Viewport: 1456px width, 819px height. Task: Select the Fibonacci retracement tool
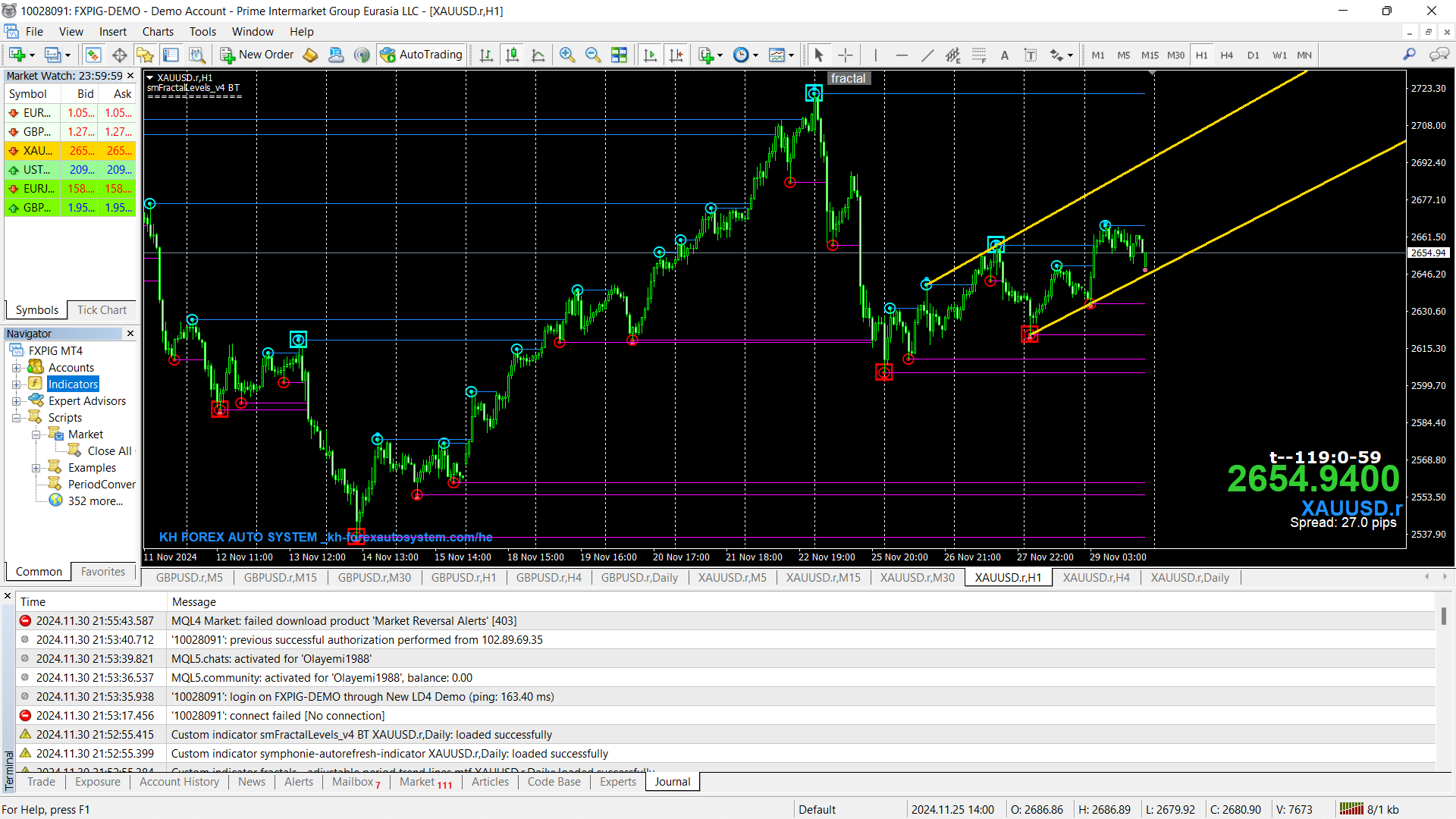click(x=979, y=55)
